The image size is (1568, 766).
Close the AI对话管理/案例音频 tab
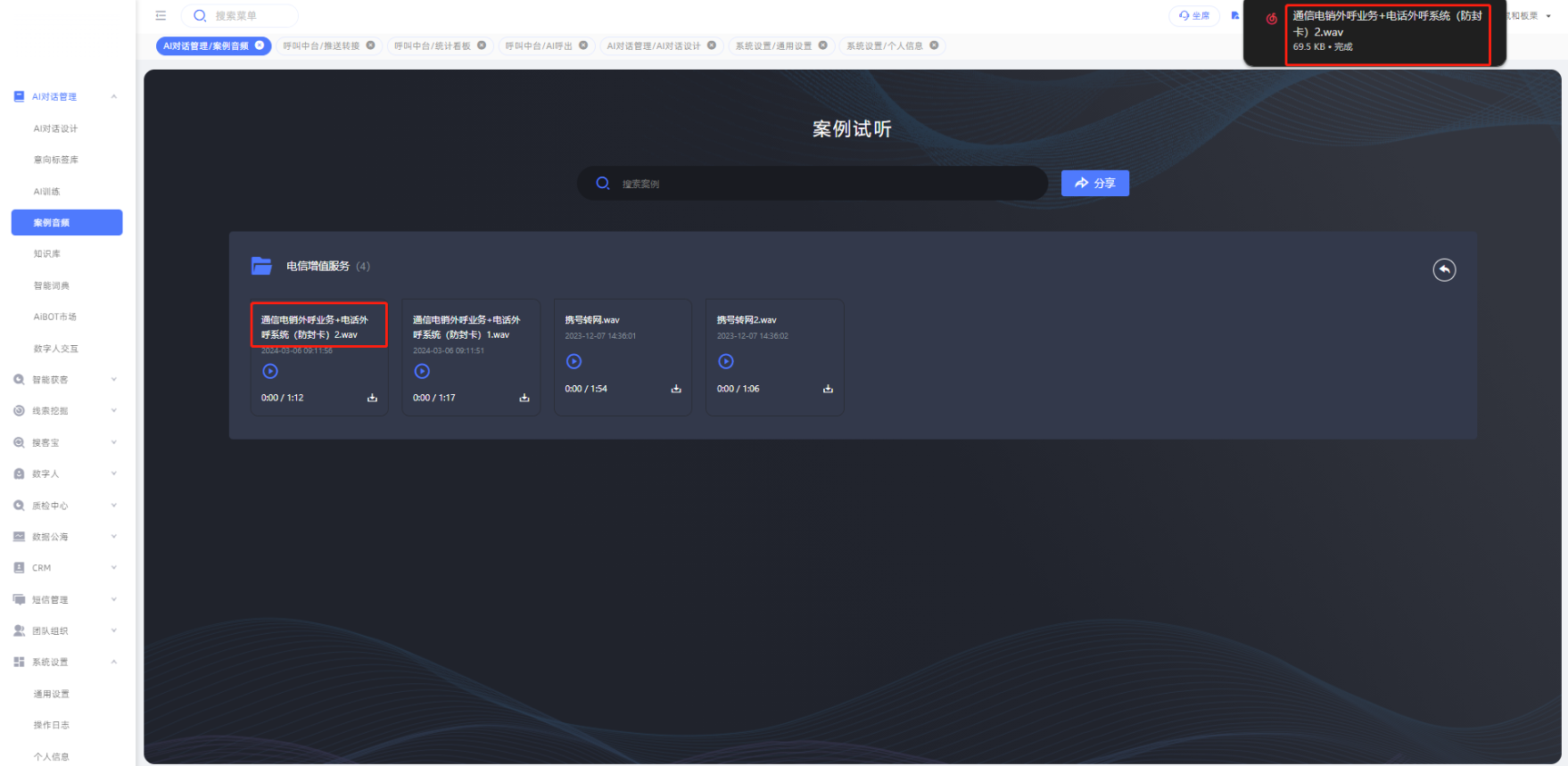point(260,45)
